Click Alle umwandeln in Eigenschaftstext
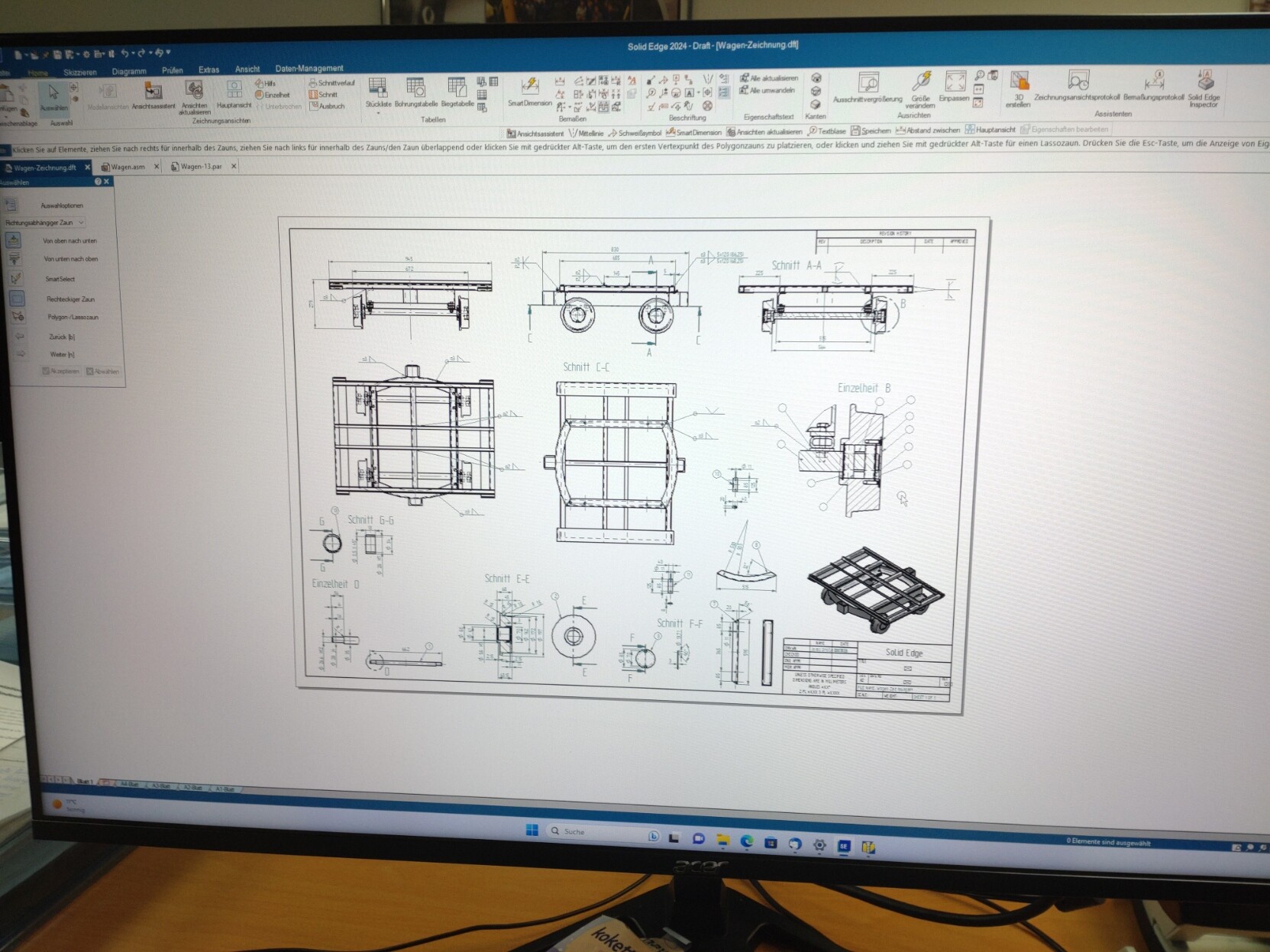Image resolution: width=1270 pixels, height=952 pixels. 767,90
